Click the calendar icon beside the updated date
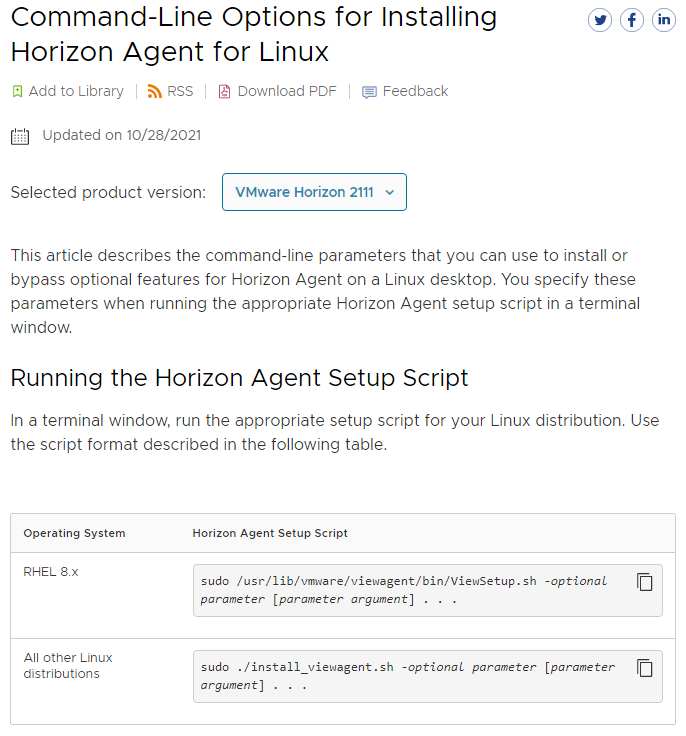 tap(20, 136)
